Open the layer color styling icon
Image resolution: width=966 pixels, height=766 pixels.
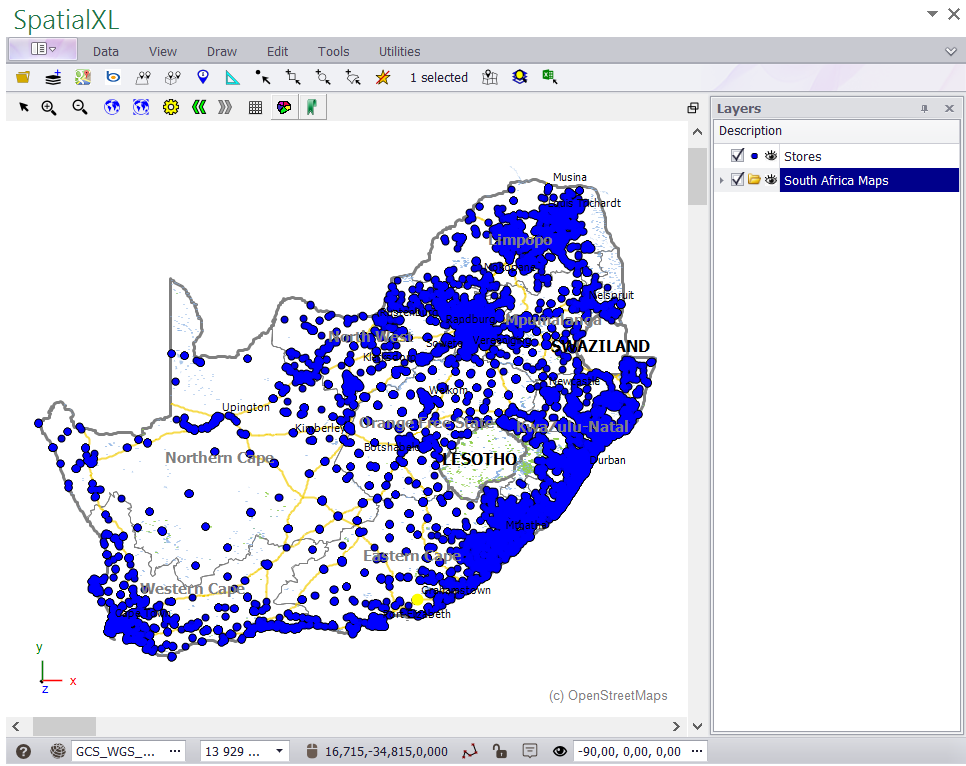click(283, 107)
